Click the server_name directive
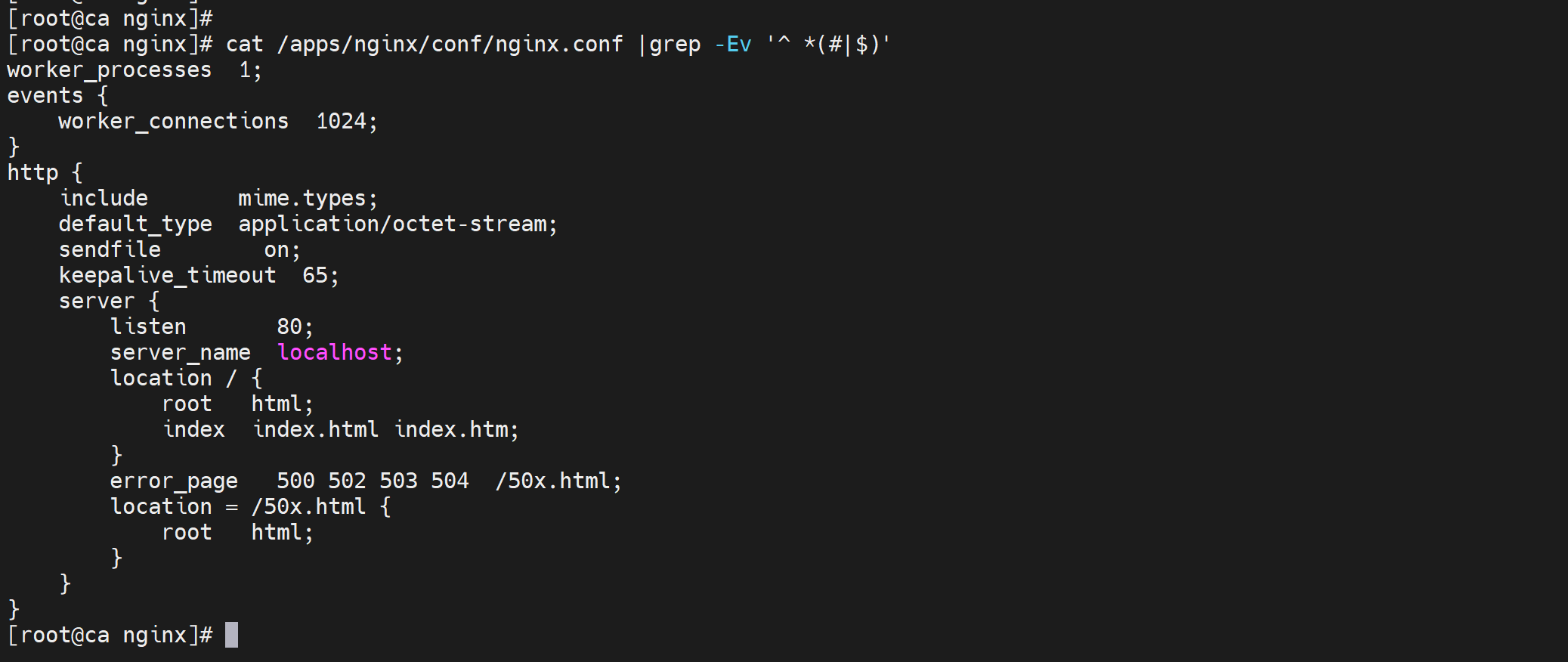This screenshot has height=662, width=1568. coord(180,353)
